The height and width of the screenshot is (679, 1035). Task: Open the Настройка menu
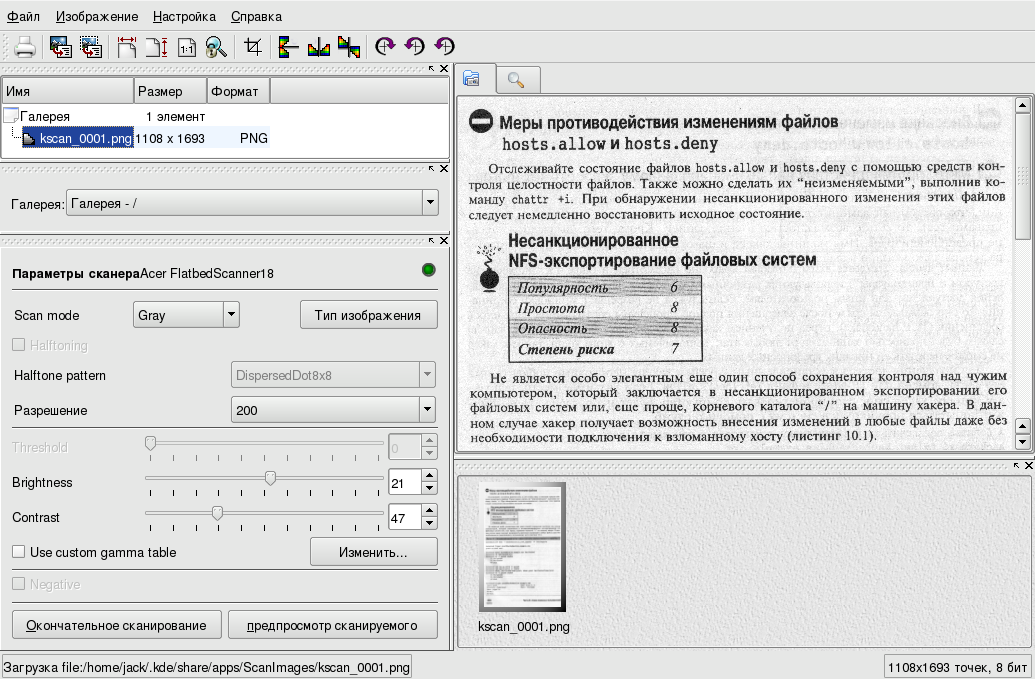(x=184, y=16)
